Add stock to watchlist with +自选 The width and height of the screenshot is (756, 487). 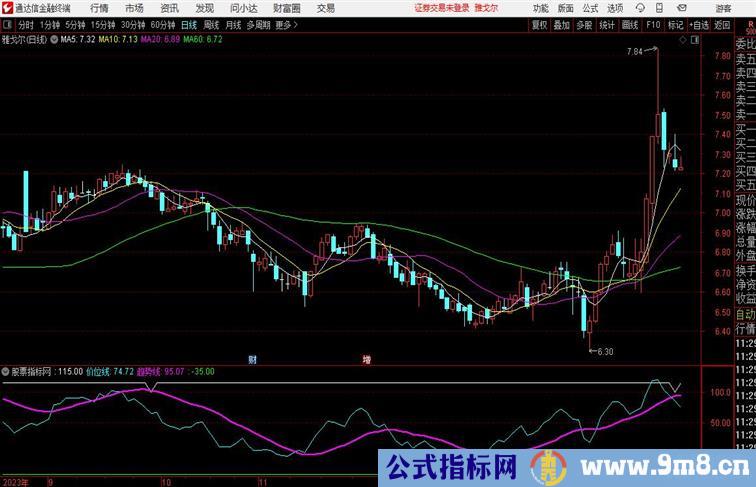[698, 25]
